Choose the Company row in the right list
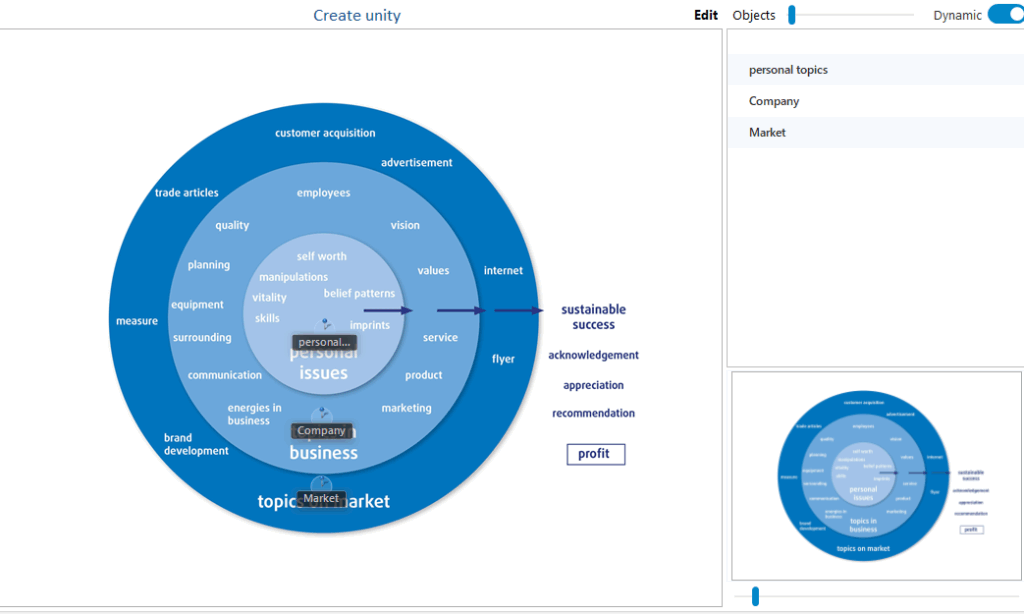Screen dimensions: 1024x614 click(x=774, y=101)
